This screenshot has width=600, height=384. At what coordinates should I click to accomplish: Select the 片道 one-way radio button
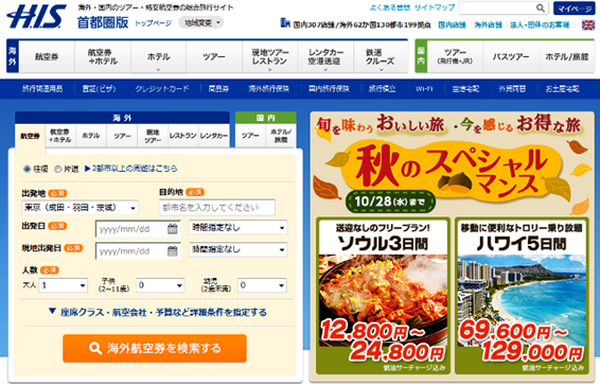pyautogui.click(x=57, y=169)
